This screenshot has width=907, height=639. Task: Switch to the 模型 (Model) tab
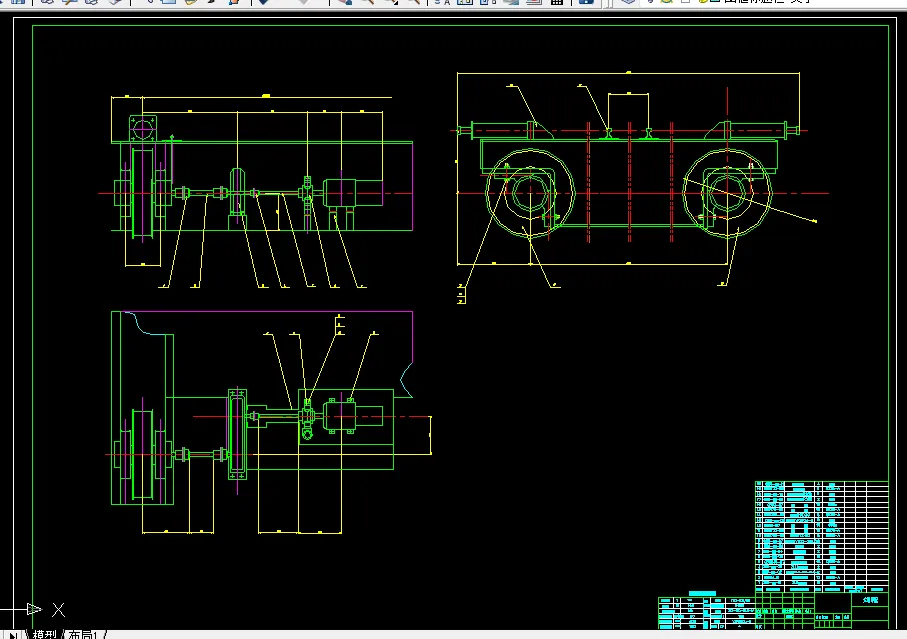tap(44, 634)
